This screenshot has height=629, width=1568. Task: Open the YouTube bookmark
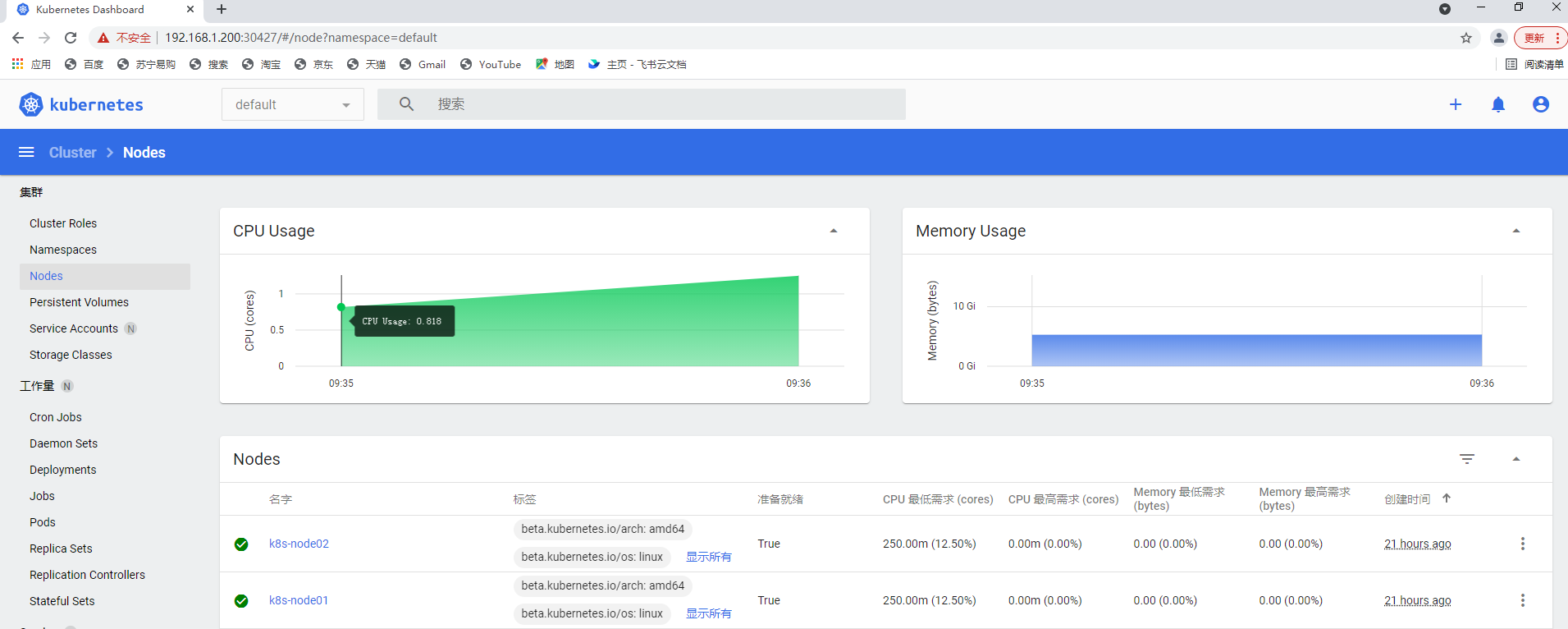(x=491, y=64)
